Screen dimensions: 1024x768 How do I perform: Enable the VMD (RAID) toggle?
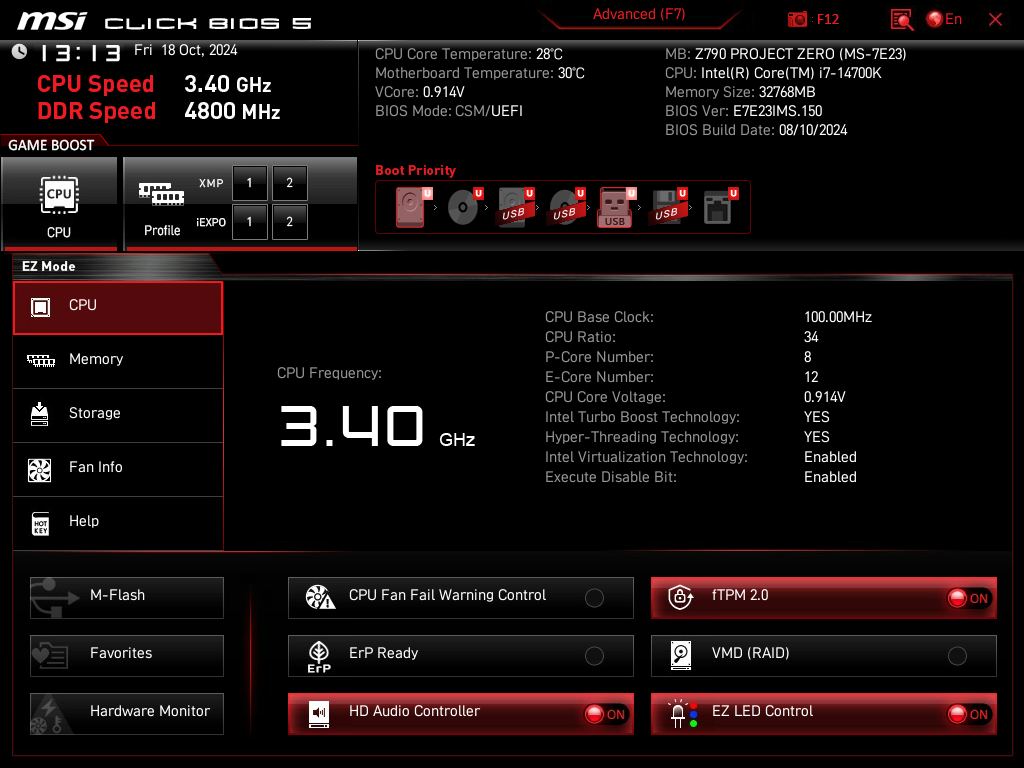957,656
